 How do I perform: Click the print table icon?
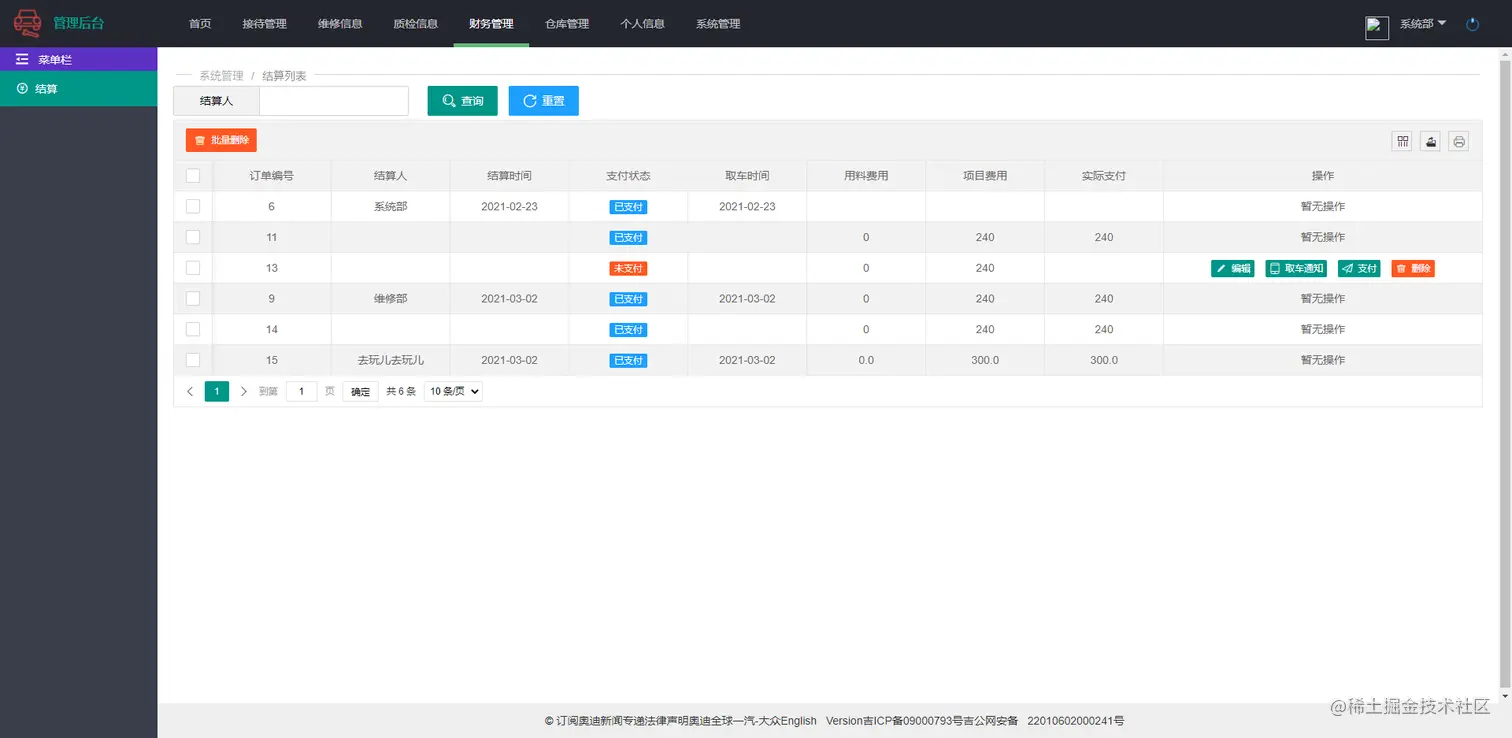(1459, 141)
